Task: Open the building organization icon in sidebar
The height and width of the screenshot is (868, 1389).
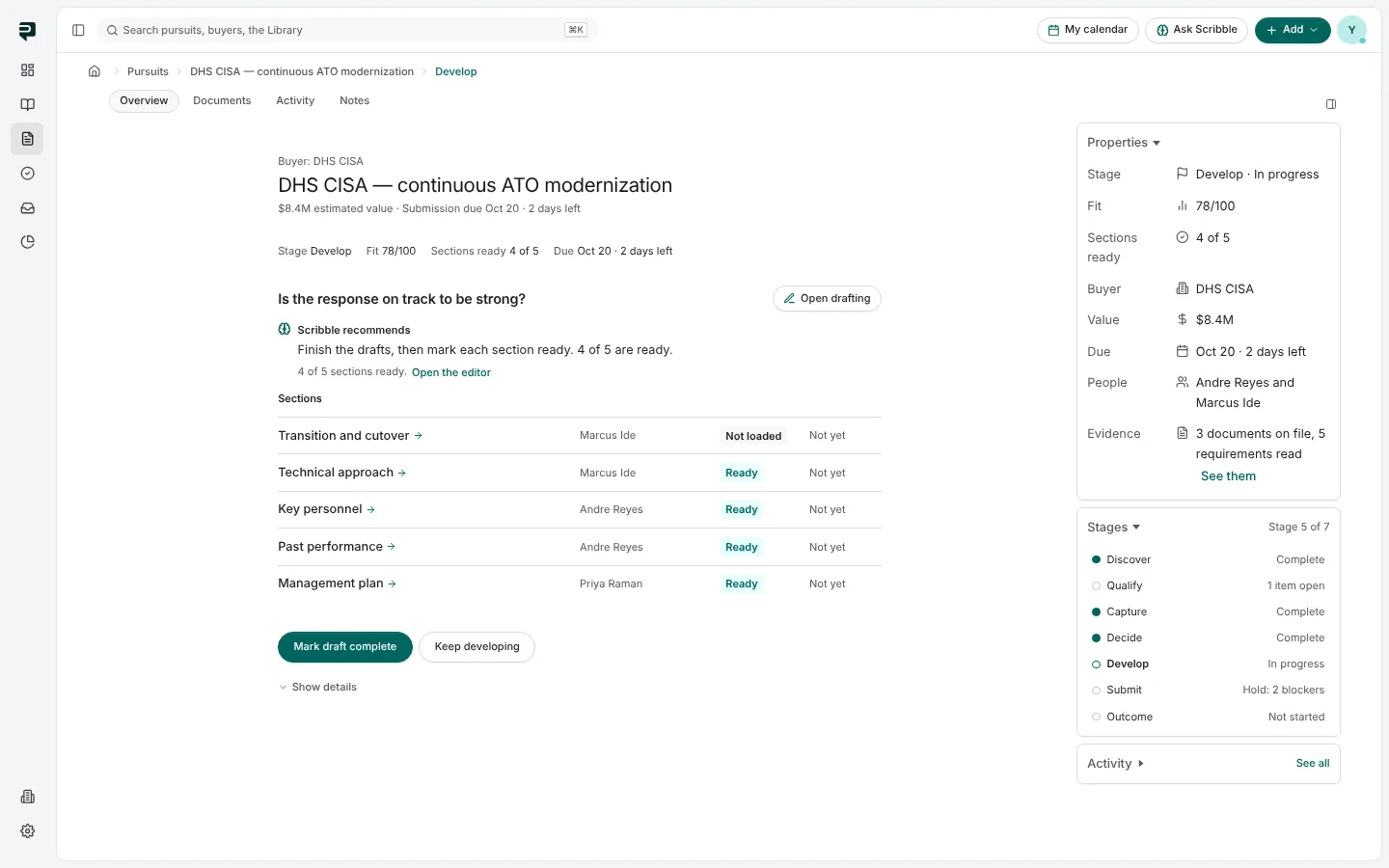Action: tap(27, 797)
